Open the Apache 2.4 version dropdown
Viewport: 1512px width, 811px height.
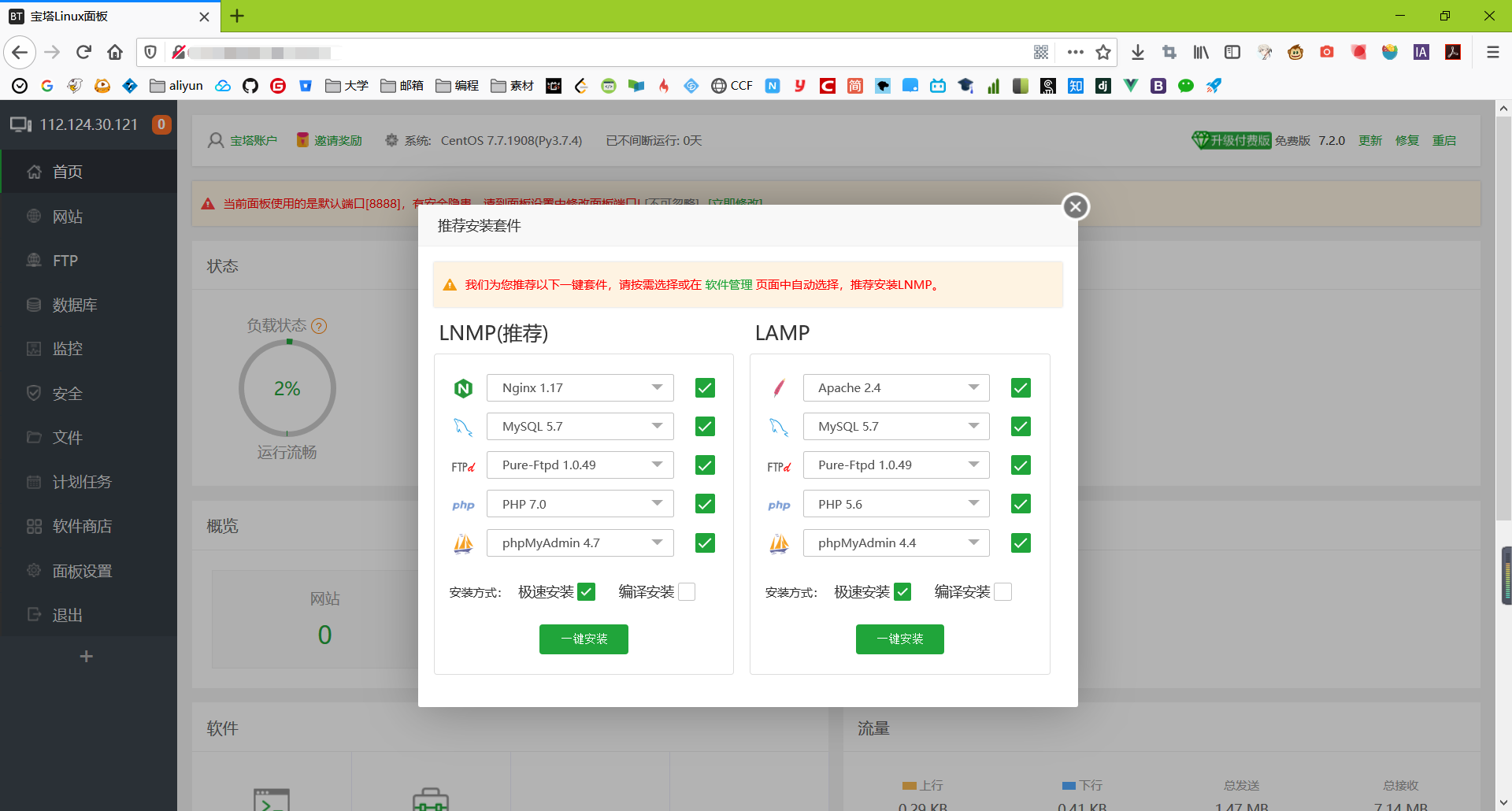coord(896,388)
